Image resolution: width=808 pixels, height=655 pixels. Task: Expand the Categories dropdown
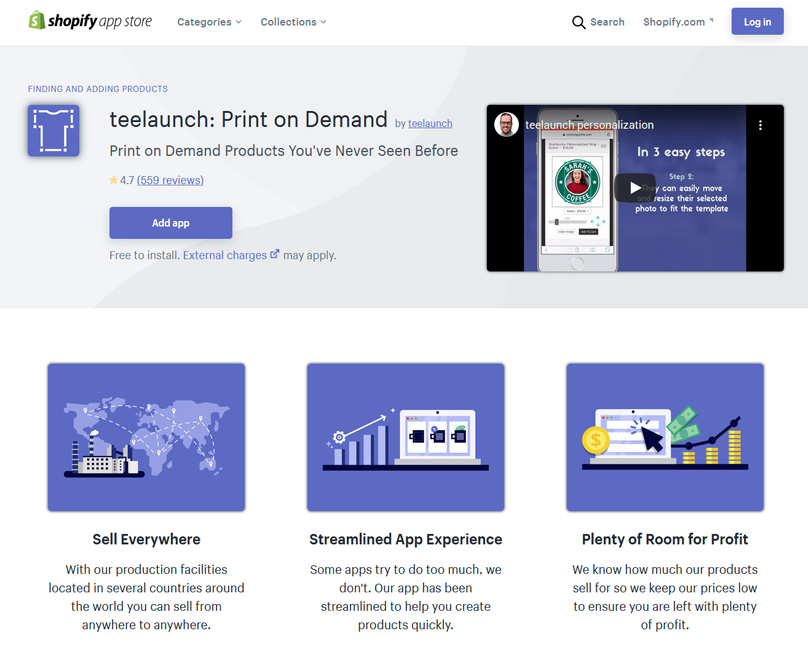pos(209,22)
